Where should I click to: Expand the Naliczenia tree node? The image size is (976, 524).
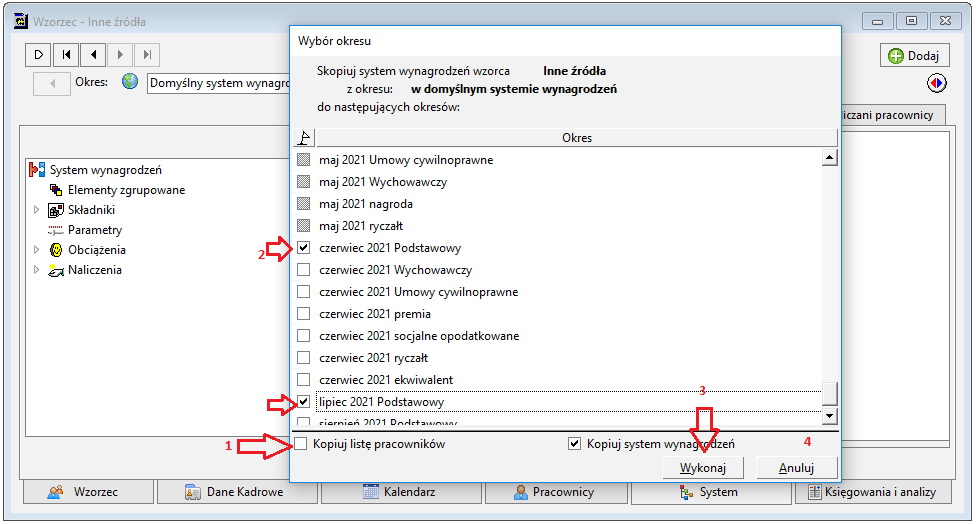pos(36,269)
